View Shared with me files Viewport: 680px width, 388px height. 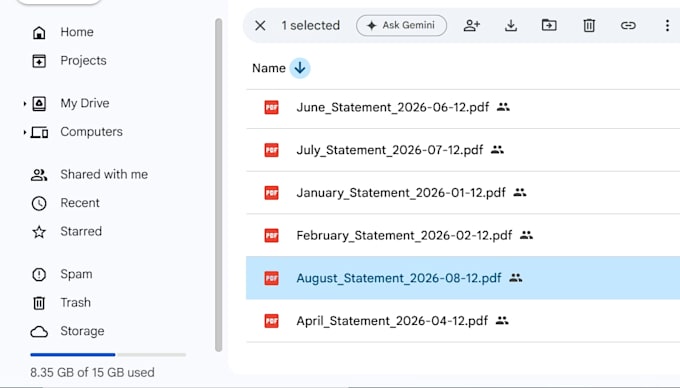(x=104, y=174)
